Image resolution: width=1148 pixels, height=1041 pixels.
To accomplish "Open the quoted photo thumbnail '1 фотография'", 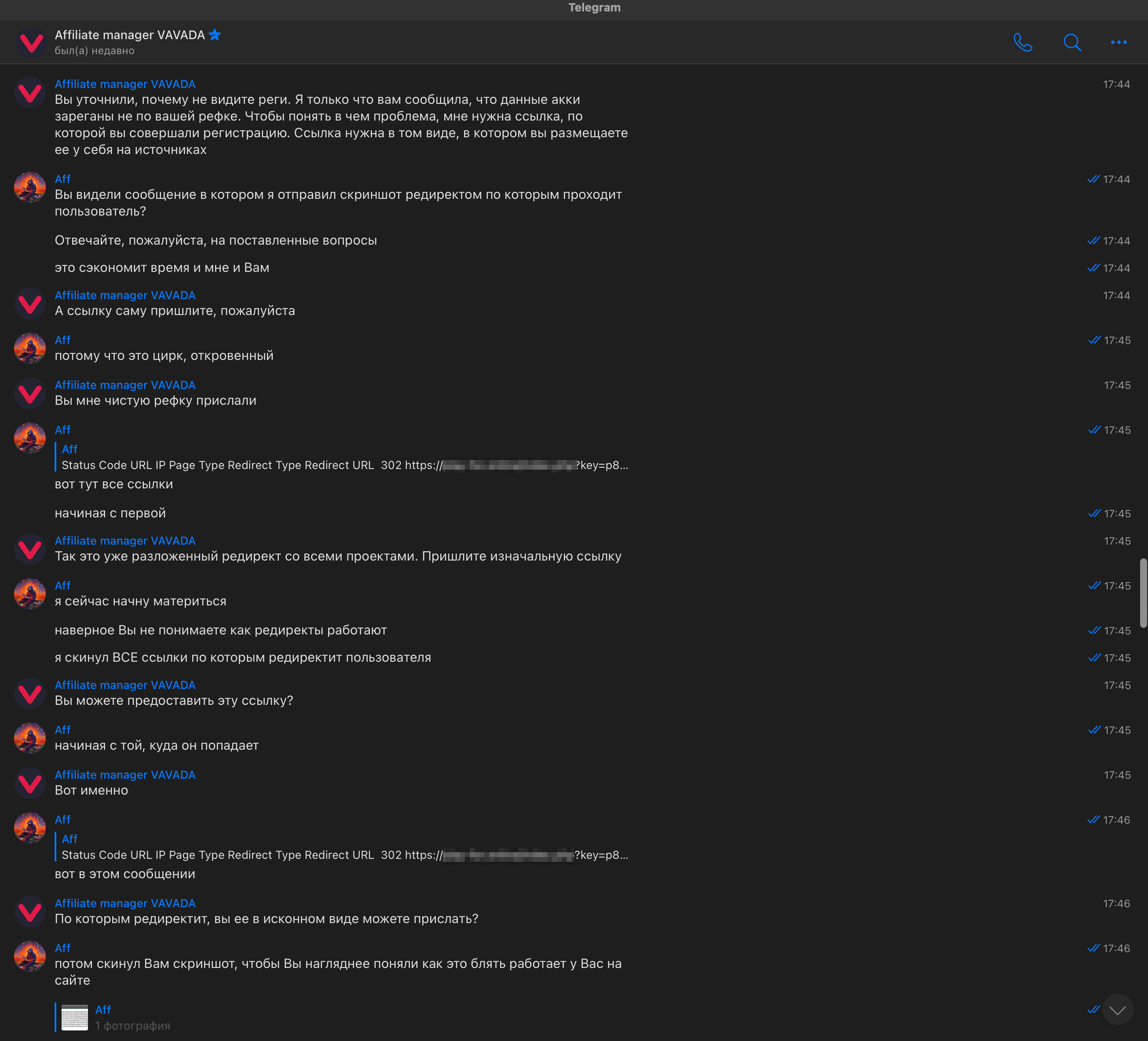I will pos(75,1018).
